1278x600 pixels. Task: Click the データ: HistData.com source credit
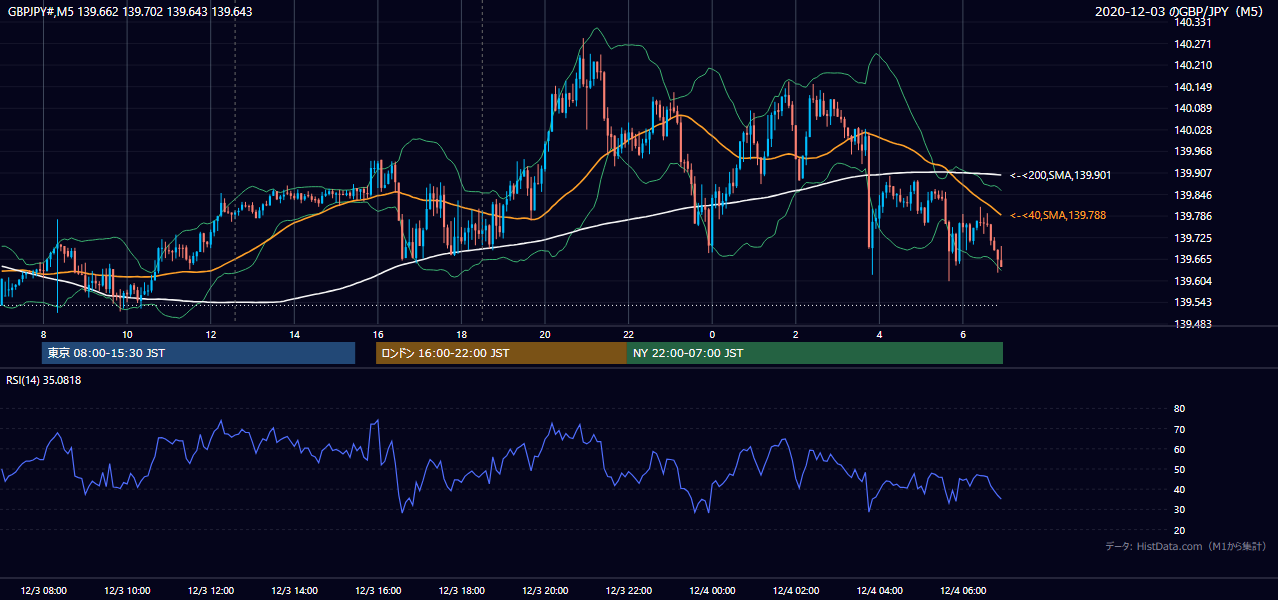pos(1185,546)
